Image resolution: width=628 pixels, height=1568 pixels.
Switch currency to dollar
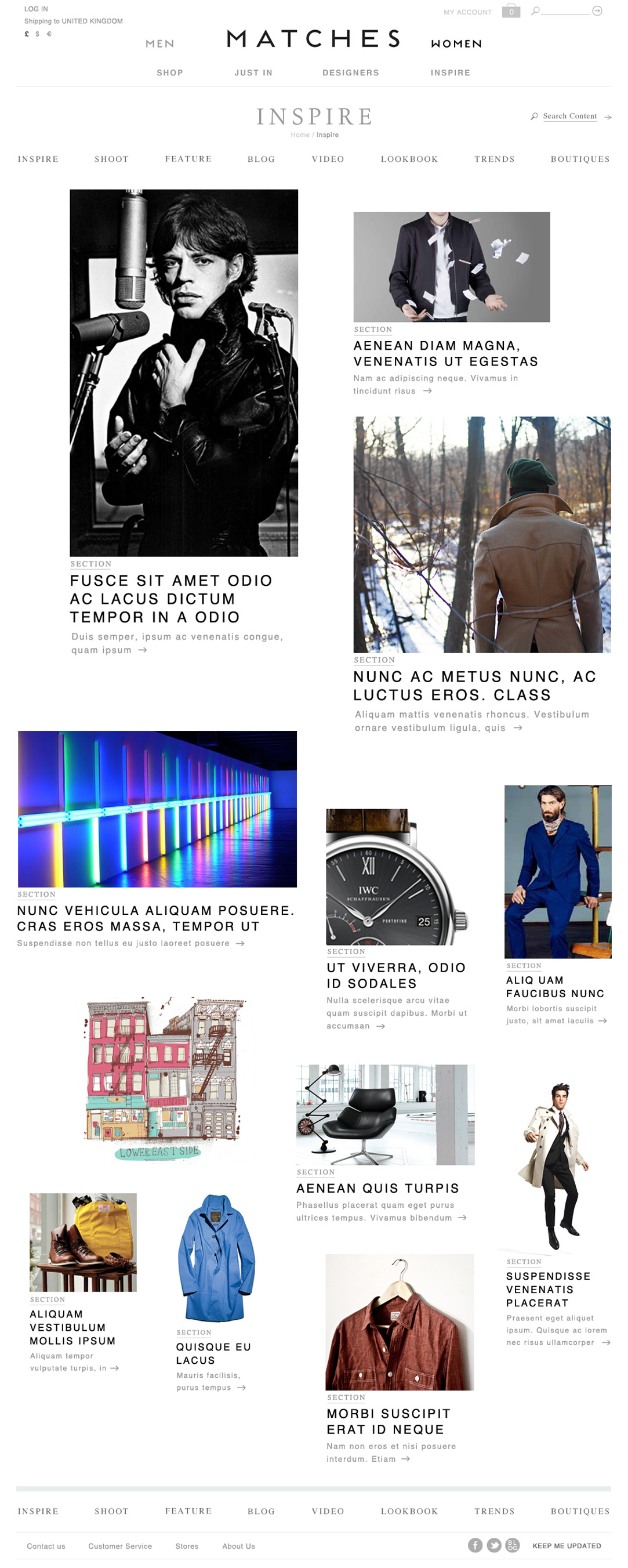(38, 34)
